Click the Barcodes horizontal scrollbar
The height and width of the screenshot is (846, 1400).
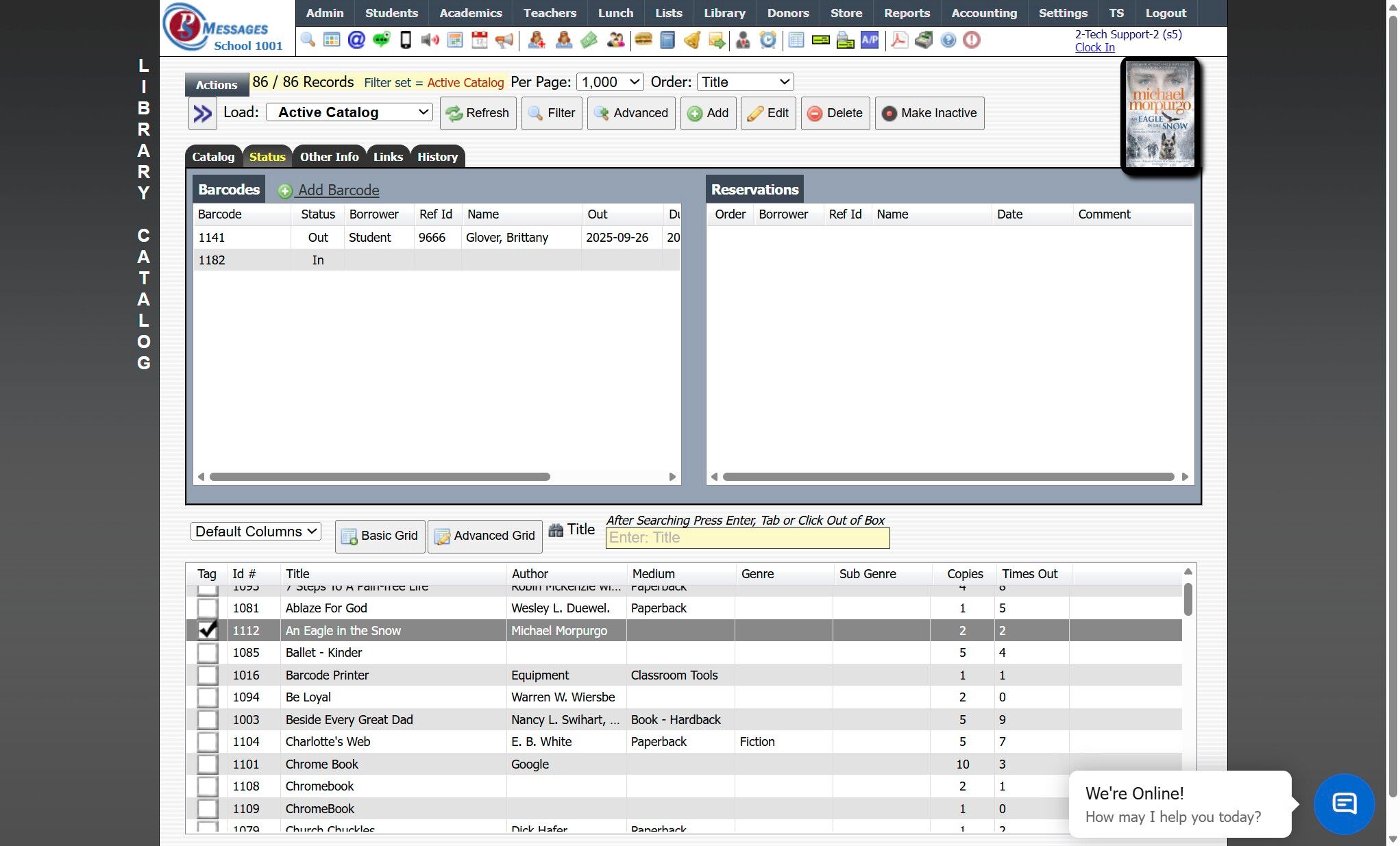pyautogui.click(x=380, y=477)
